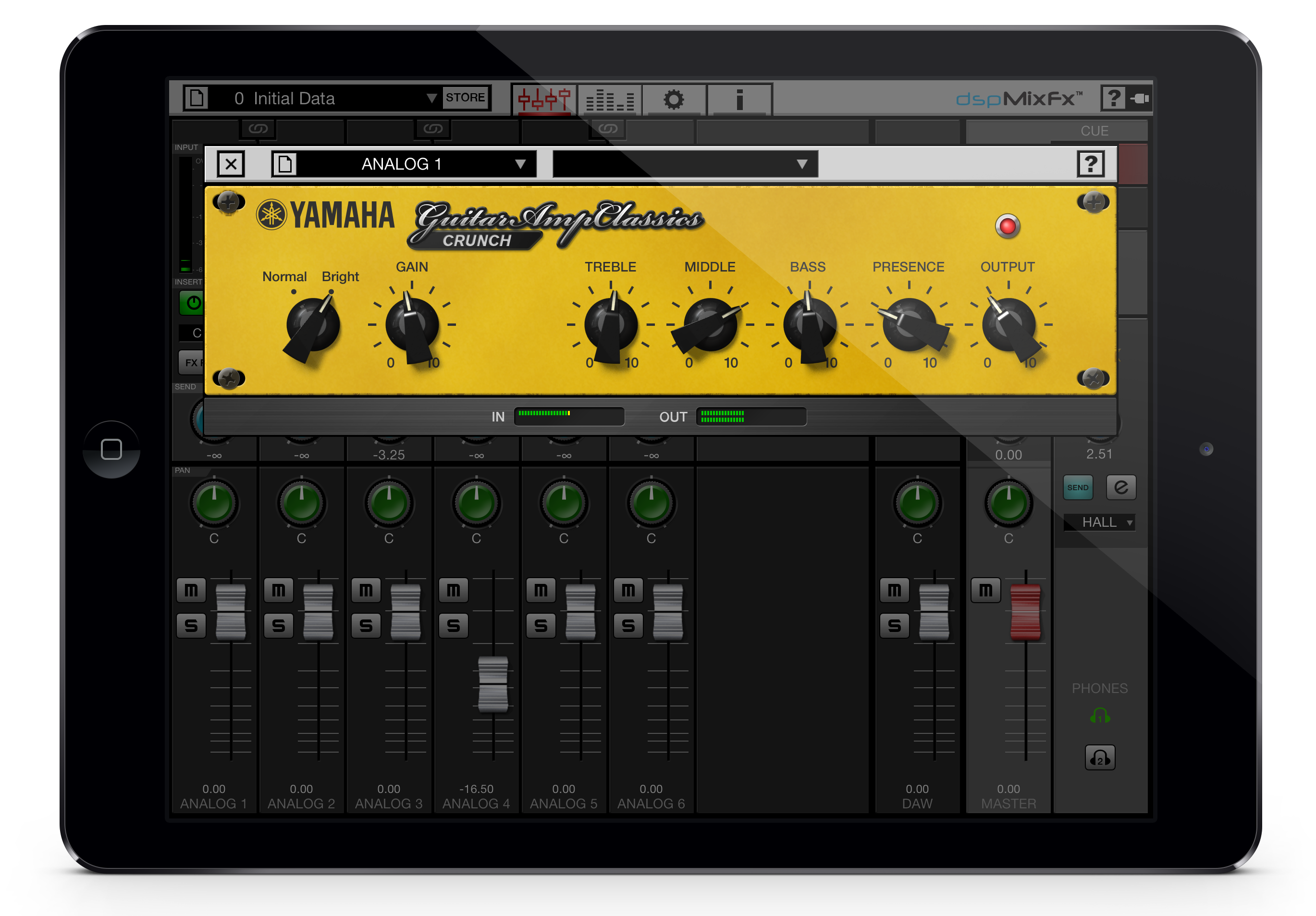The image size is (1316, 916).
Task: Toggle the stereo link between channels 3 and 4
Action: tap(433, 129)
